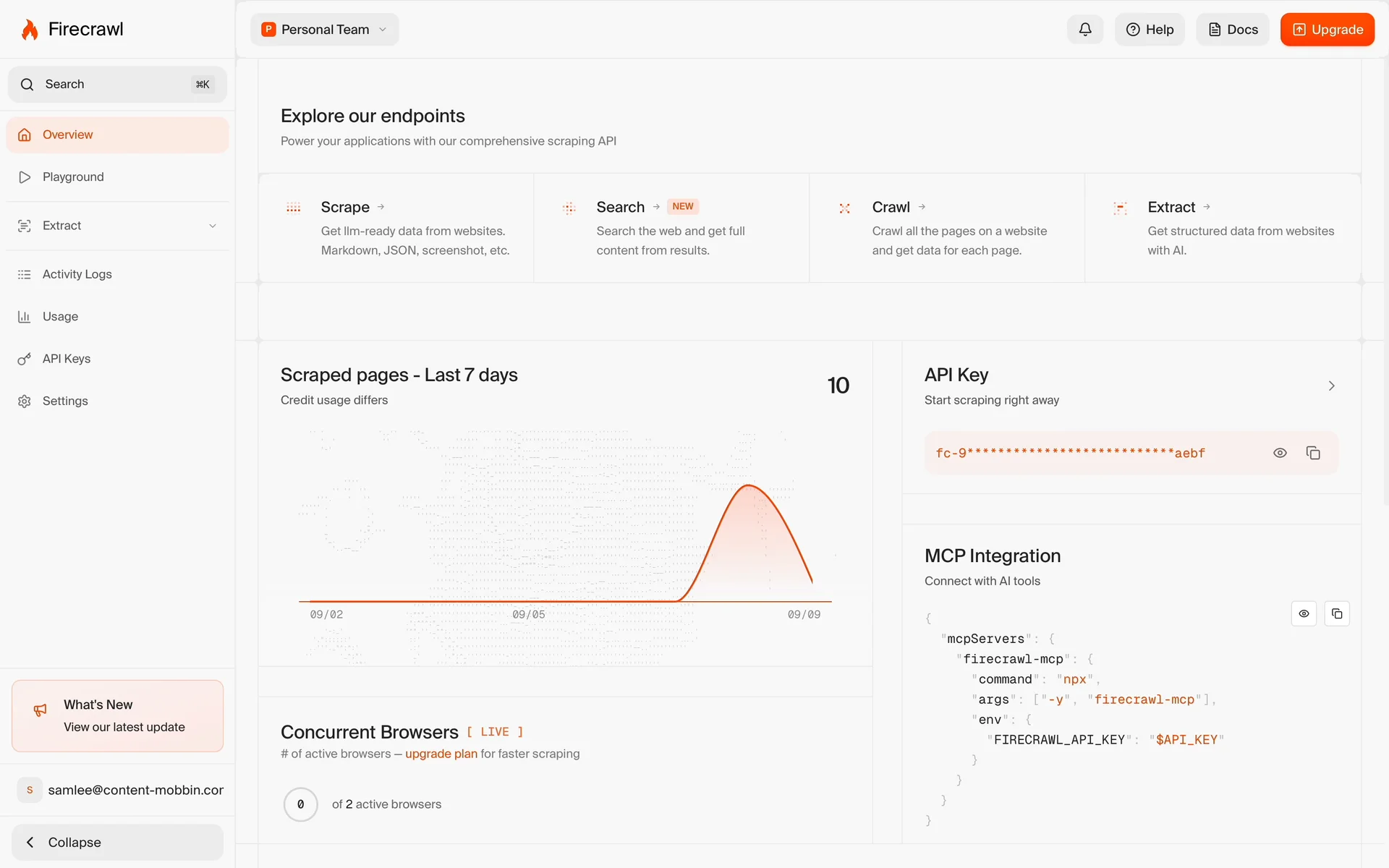Open the Personal Team dropdown
This screenshot has height=868, width=1389.
[325, 30]
